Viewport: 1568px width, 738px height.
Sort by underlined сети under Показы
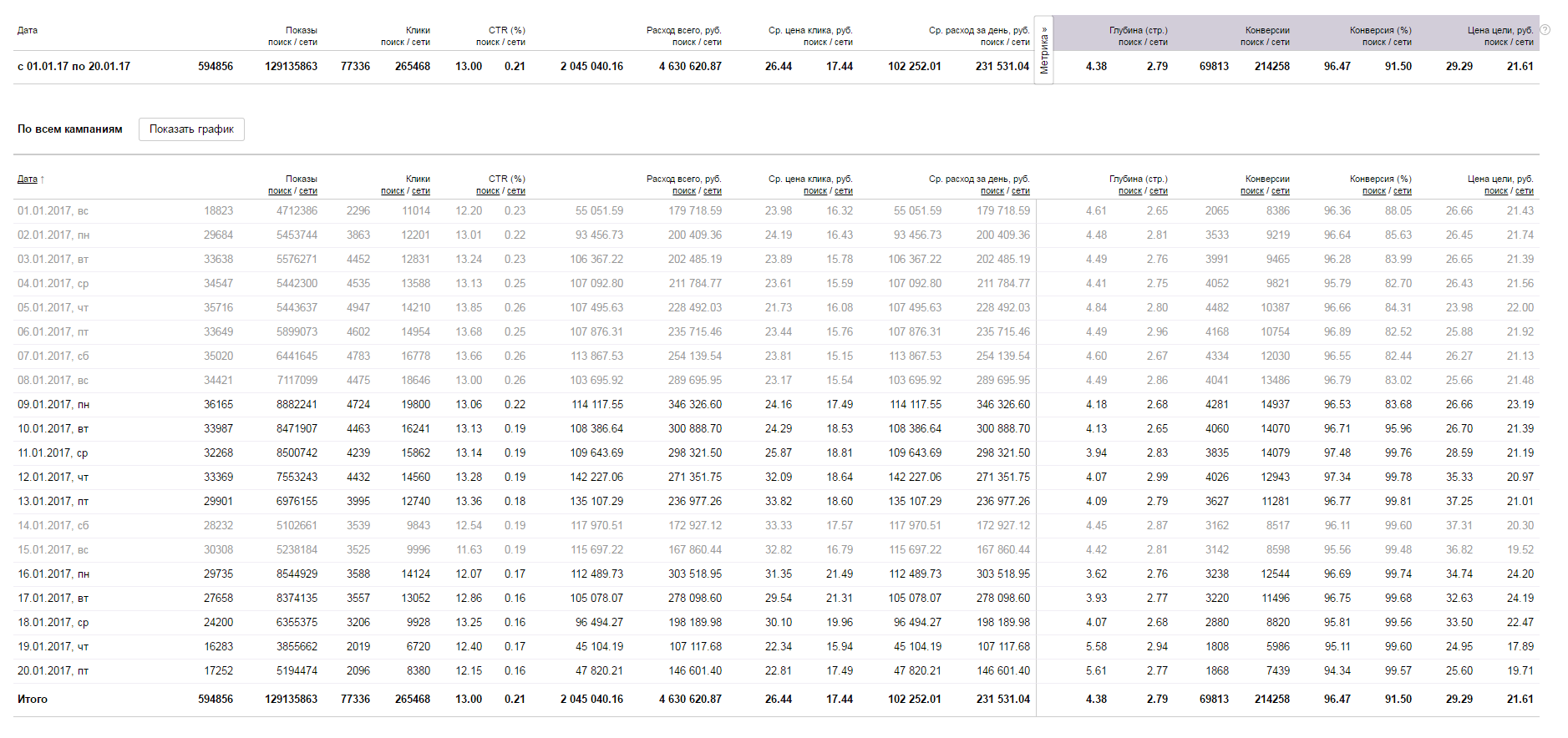(308, 191)
